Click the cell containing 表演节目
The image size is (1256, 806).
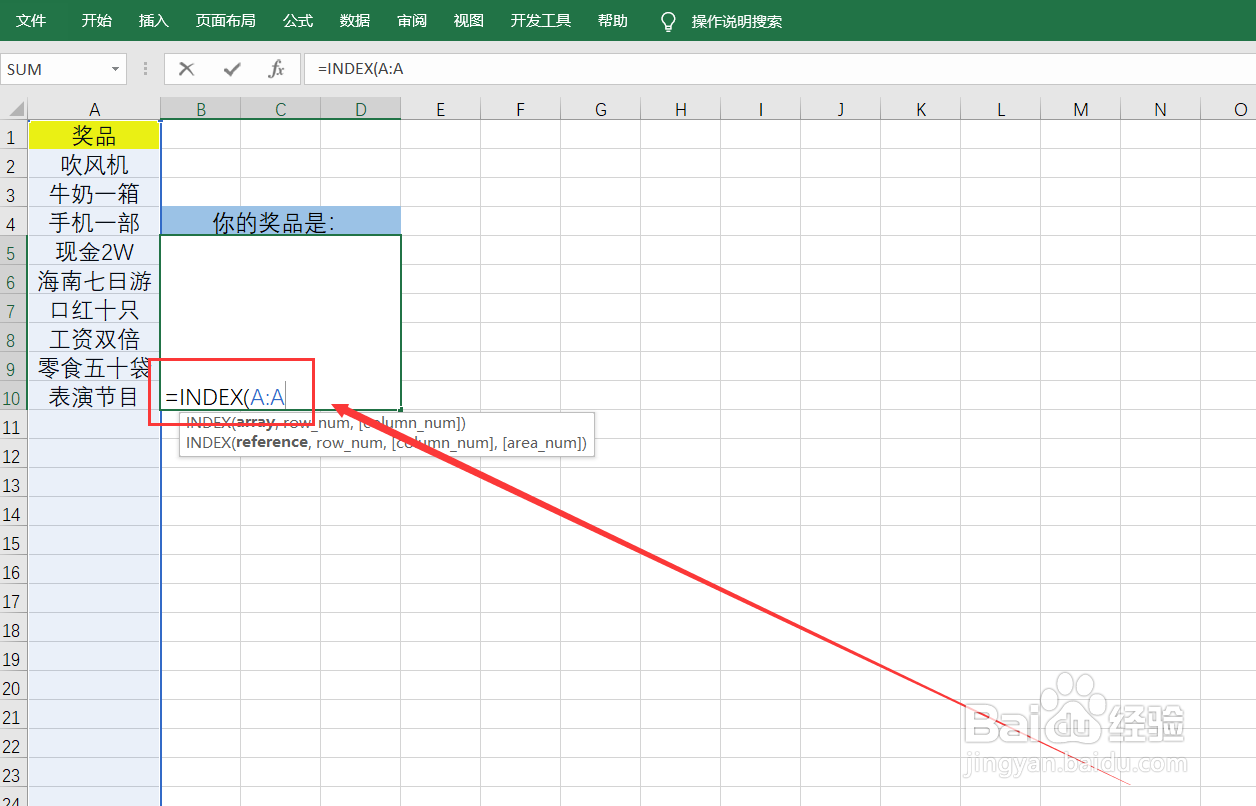94,396
